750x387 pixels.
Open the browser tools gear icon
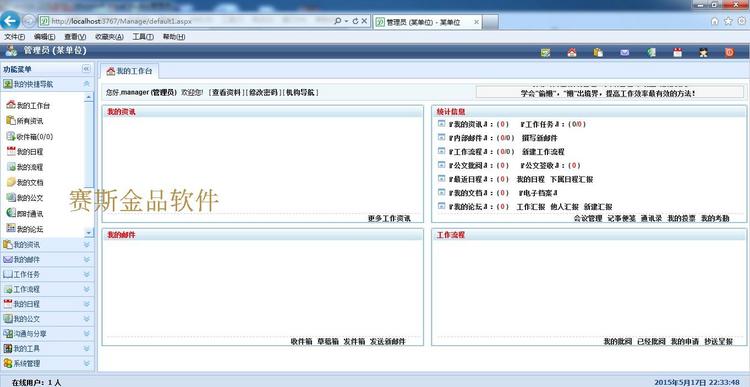pyautogui.click(x=741, y=21)
